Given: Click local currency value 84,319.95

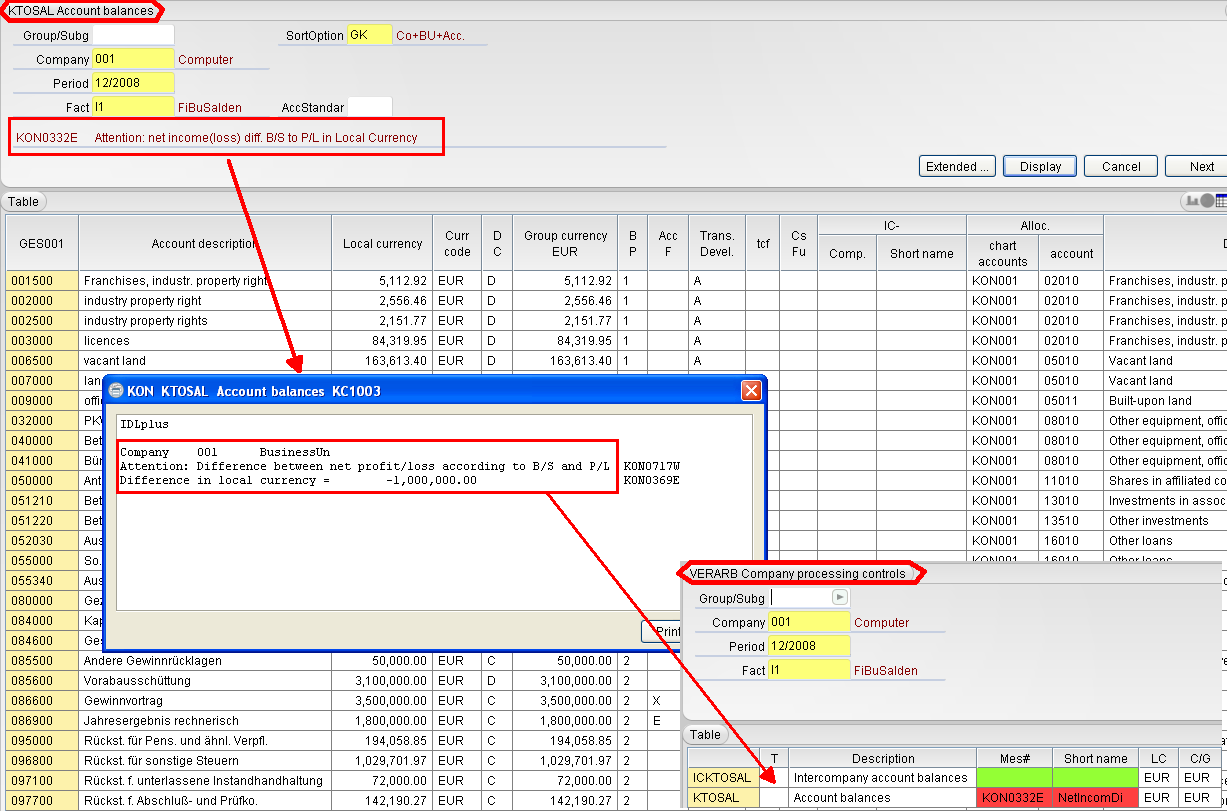Looking at the screenshot, I should point(382,341).
